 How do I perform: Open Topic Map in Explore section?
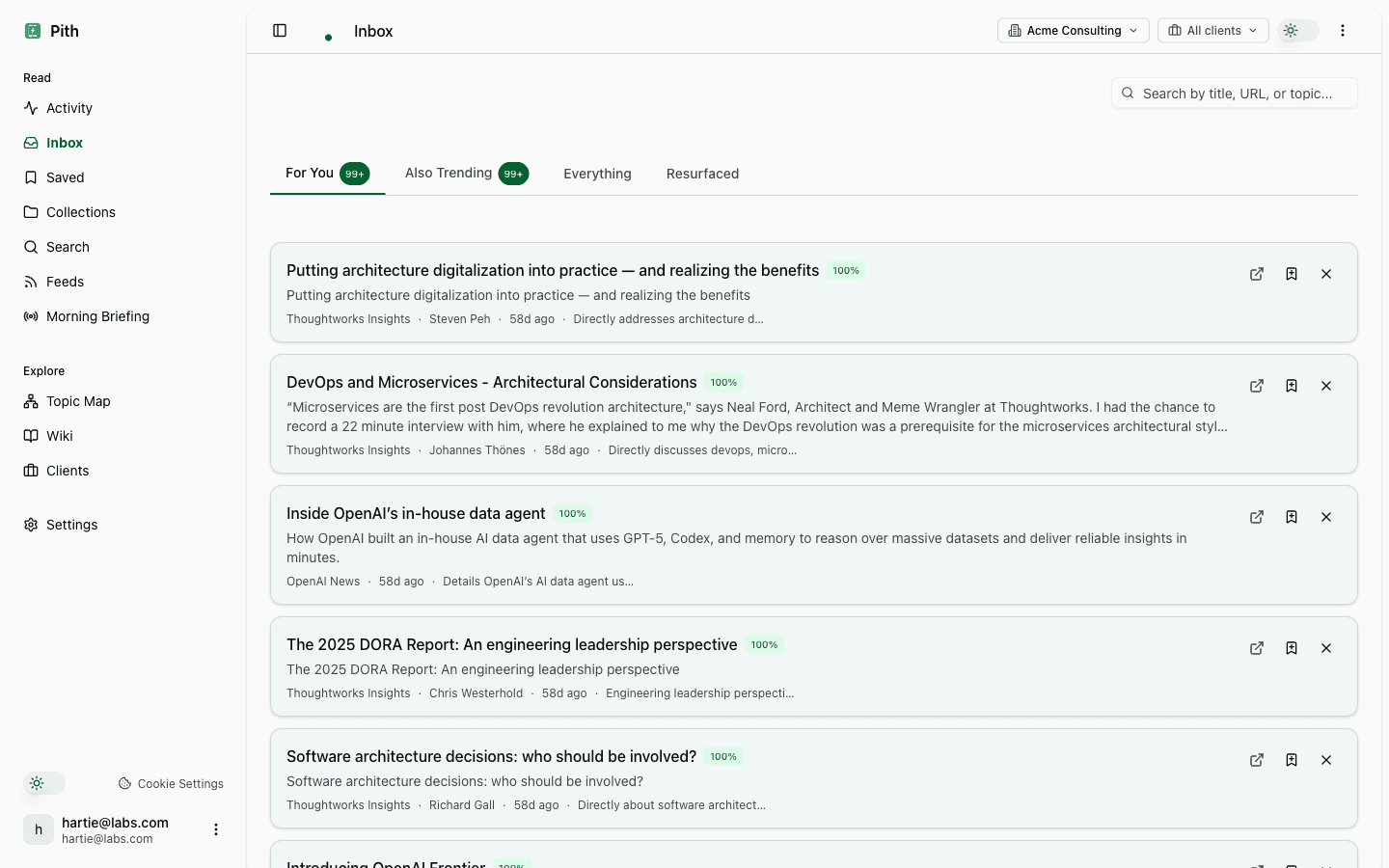(123, 401)
